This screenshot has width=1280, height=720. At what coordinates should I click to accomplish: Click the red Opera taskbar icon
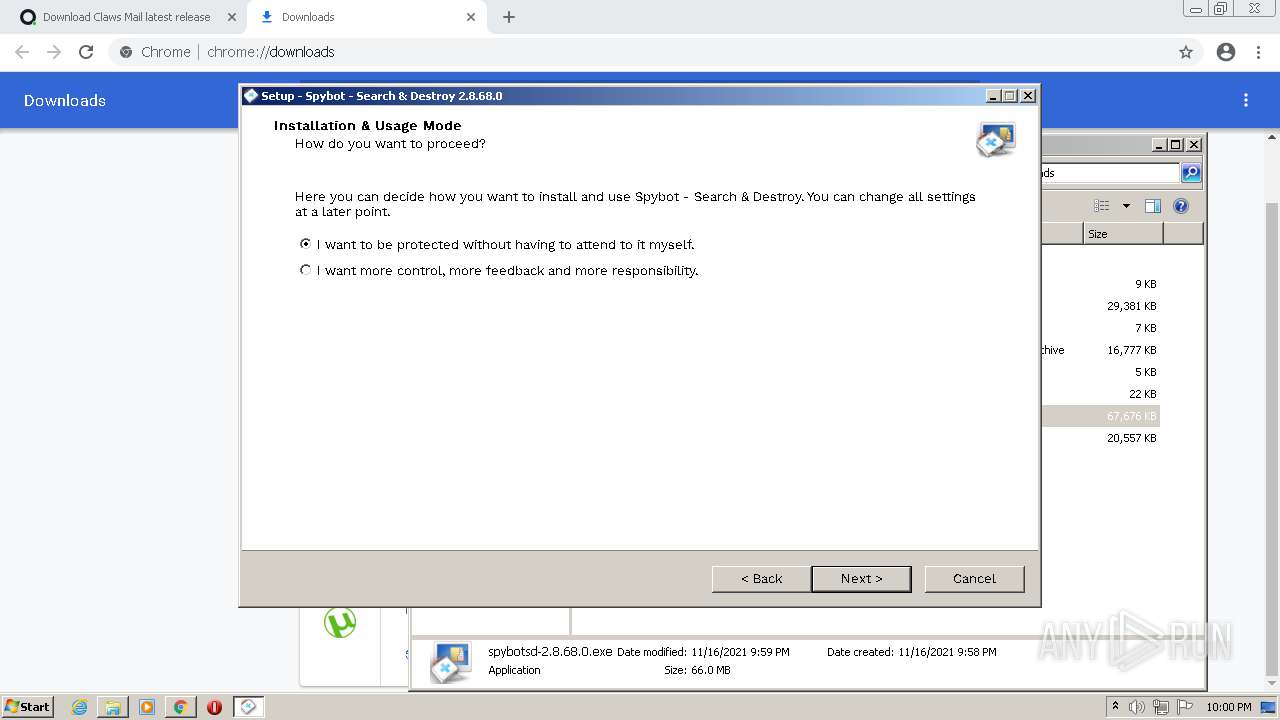tap(214, 707)
